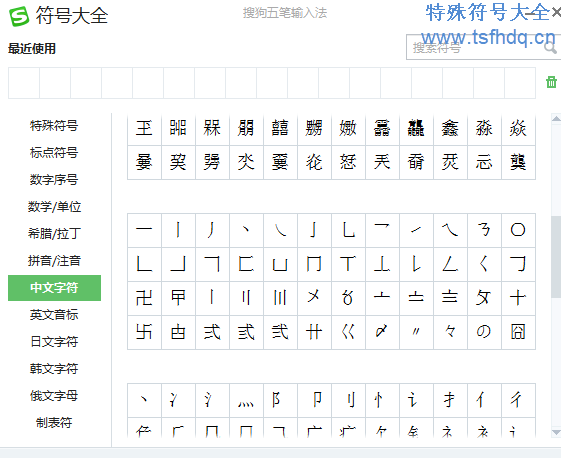Insert the 讠 speech radical
The image size is (561, 458).
(416, 400)
